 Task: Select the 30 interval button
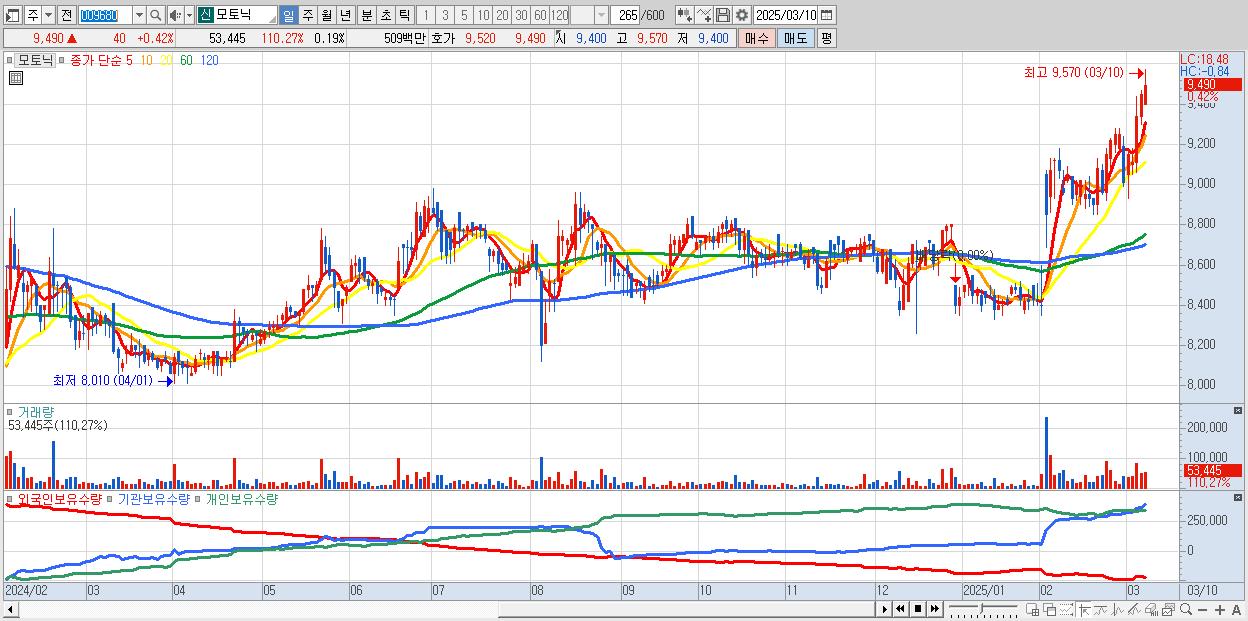(x=521, y=15)
